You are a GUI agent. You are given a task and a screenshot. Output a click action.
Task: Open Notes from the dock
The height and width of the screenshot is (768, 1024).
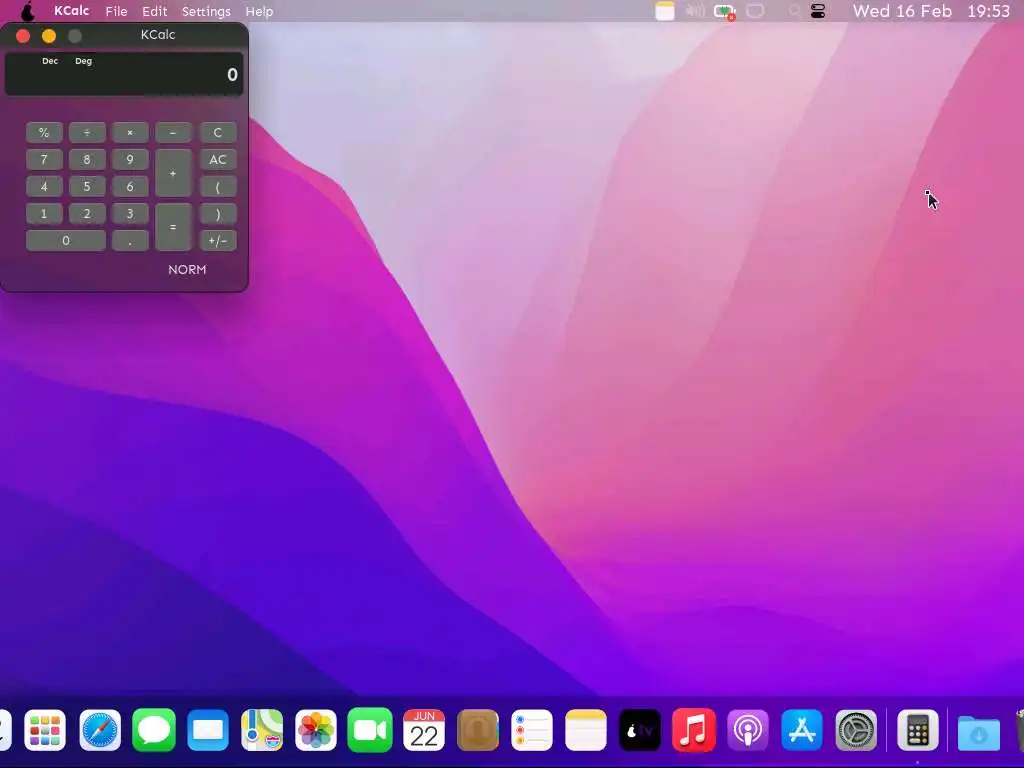586,730
